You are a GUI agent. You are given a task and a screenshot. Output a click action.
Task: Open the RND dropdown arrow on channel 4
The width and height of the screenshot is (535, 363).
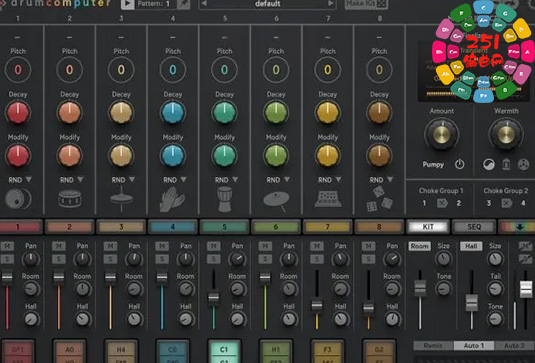tap(184, 179)
